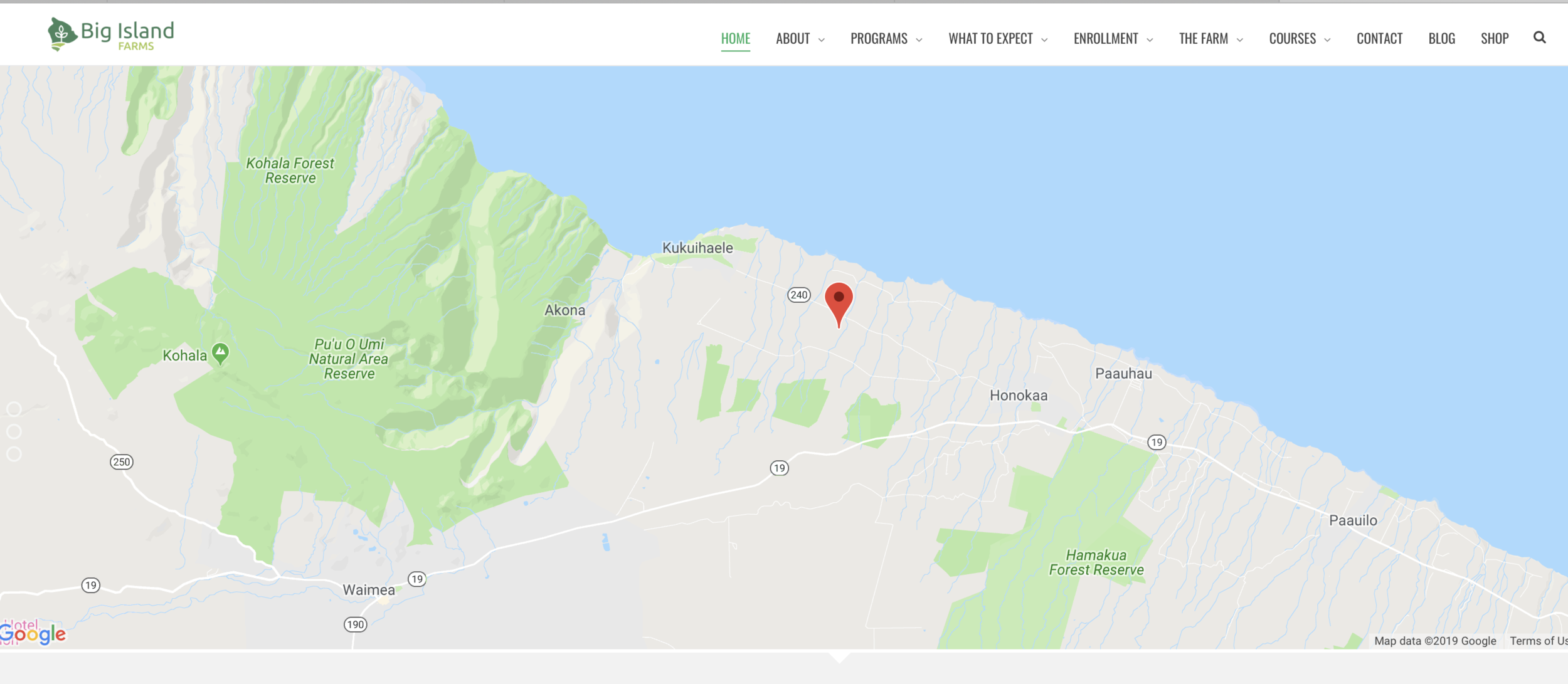Expand the Programs dropdown menu
Image resolution: width=1568 pixels, height=684 pixels.
click(x=886, y=39)
